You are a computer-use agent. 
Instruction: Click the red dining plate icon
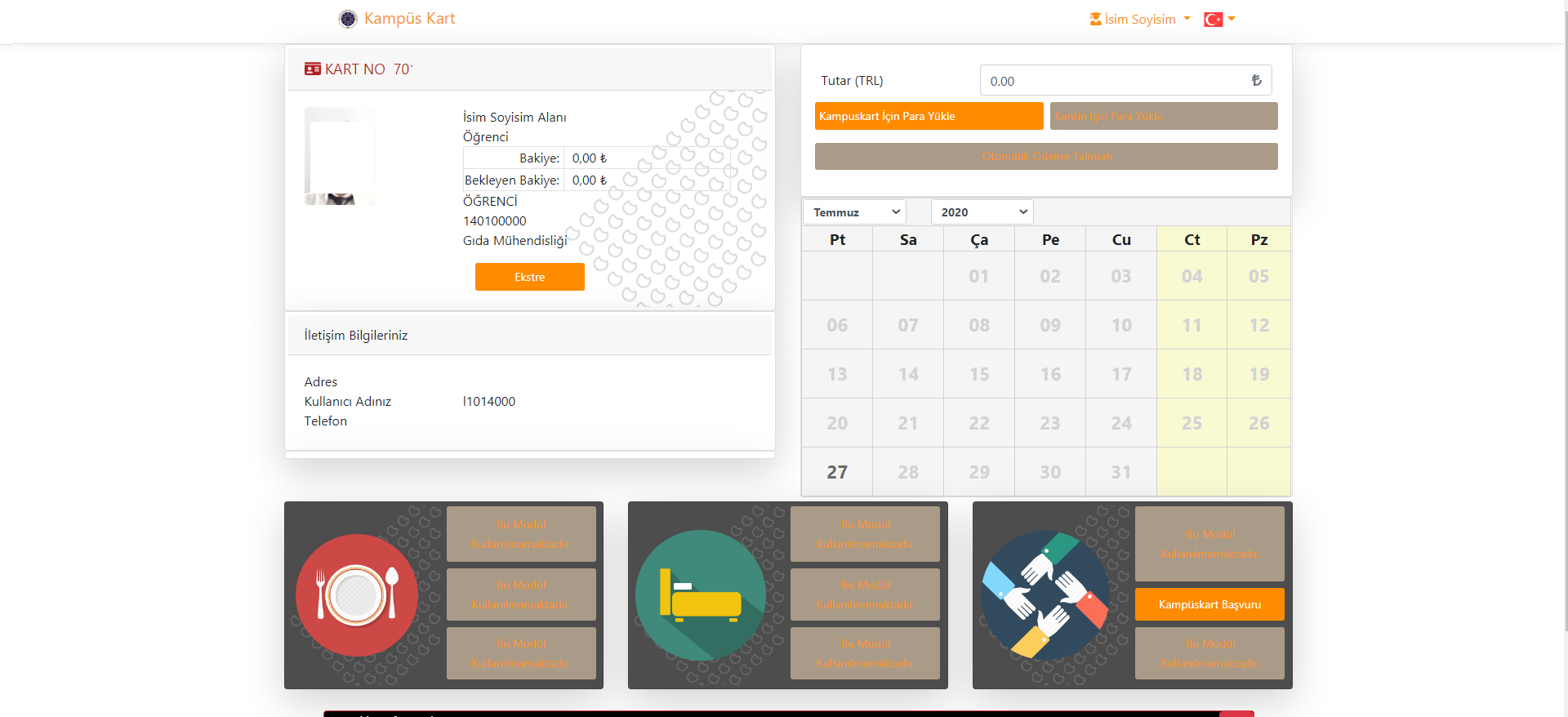[x=357, y=595]
